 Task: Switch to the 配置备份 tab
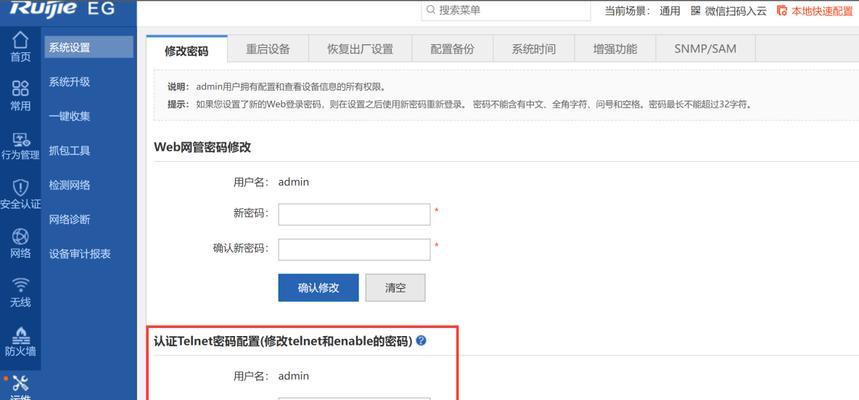coord(452,49)
